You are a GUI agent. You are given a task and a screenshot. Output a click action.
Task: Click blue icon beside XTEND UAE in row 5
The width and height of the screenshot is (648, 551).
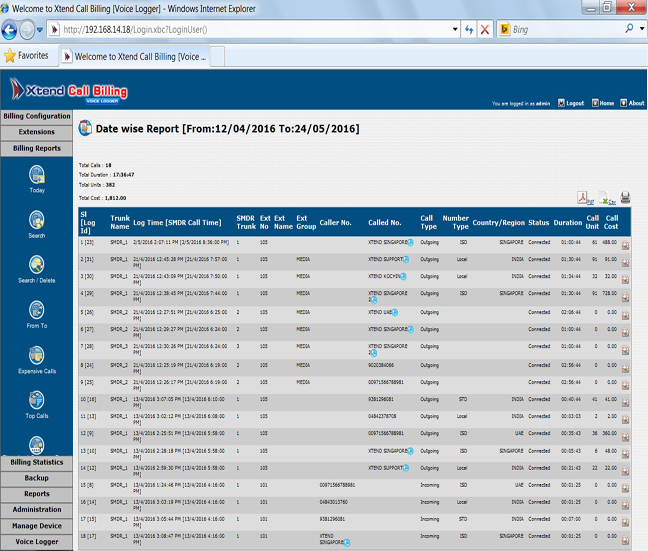click(395, 312)
